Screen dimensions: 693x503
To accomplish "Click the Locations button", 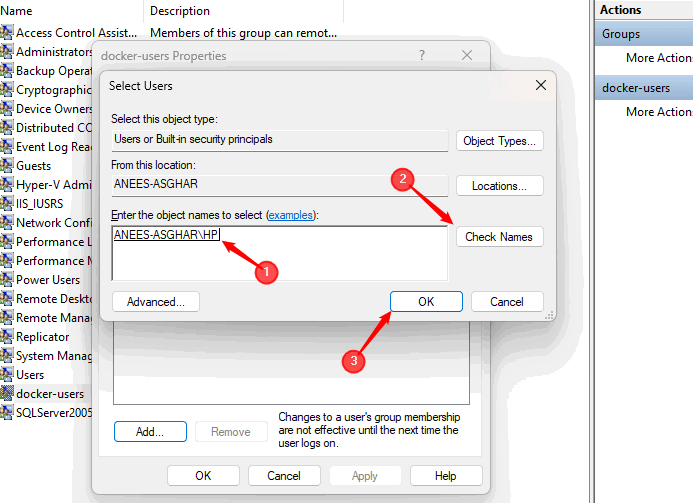I will tap(499, 186).
